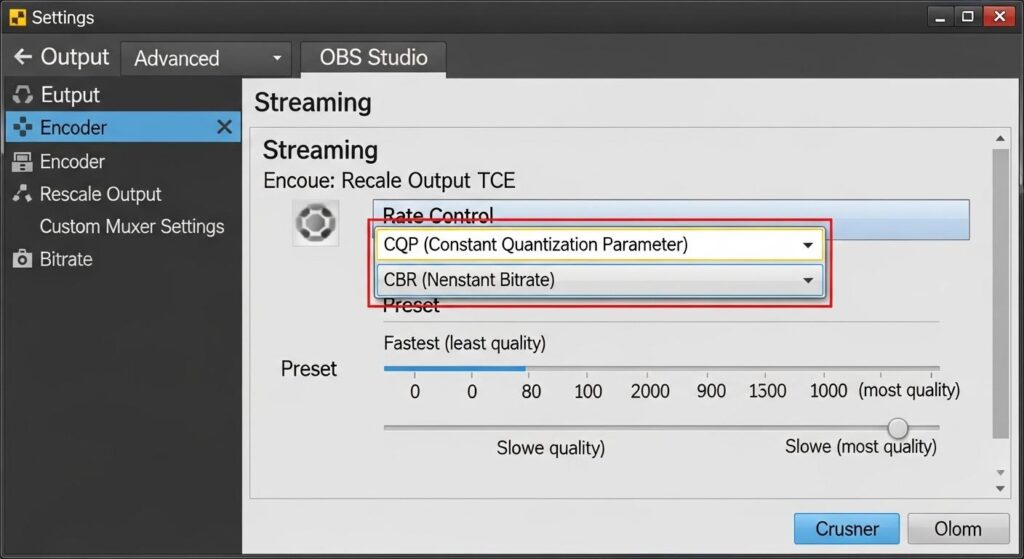Click the blue Preset slider track

455,368
